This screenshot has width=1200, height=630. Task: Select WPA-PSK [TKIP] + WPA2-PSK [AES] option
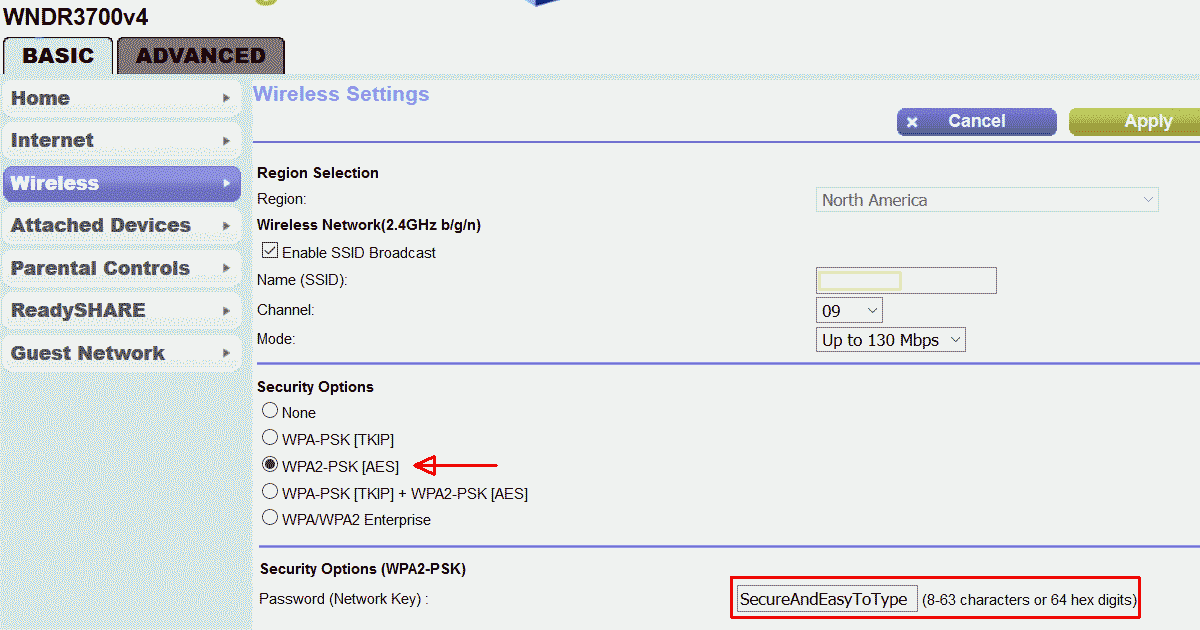click(270, 492)
